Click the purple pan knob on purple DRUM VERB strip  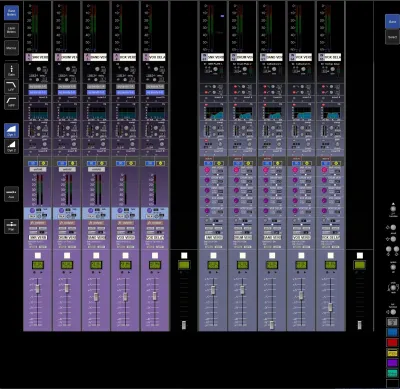point(61,211)
